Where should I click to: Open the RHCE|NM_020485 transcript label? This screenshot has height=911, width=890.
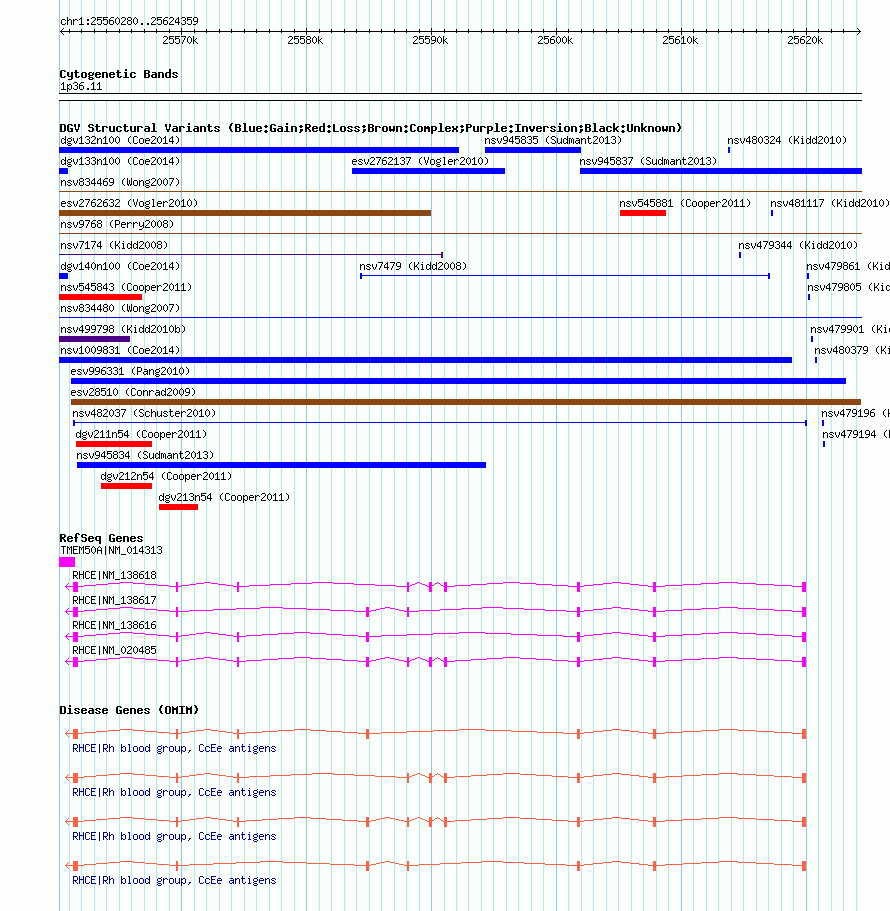point(114,650)
